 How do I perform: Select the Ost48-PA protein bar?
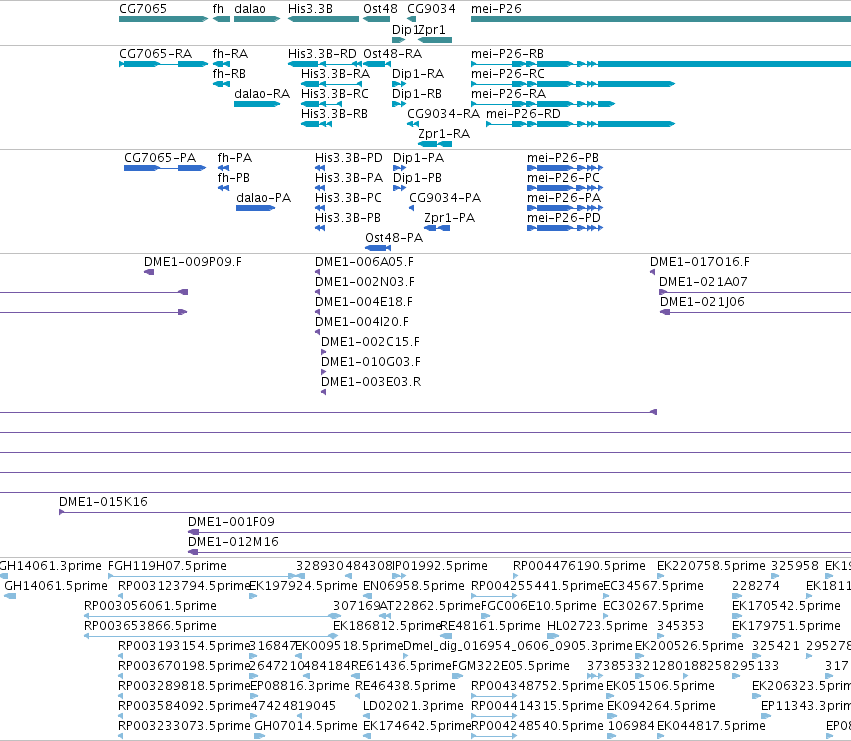(x=378, y=248)
